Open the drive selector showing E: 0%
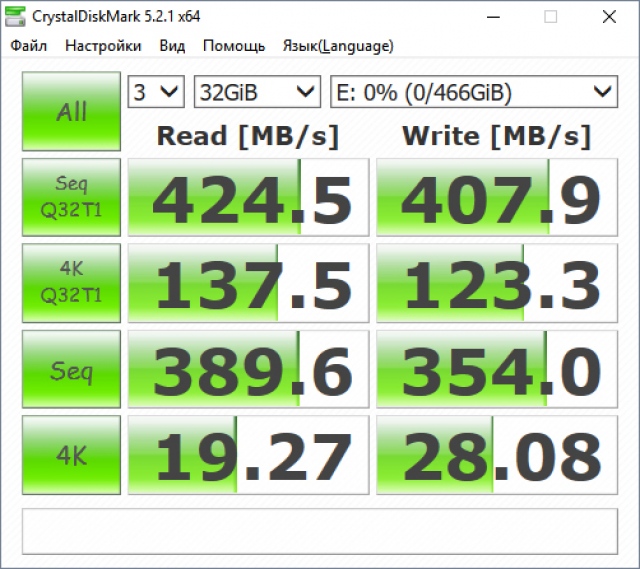Image resolution: width=640 pixels, height=569 pixels. click(x=473, y=93)
